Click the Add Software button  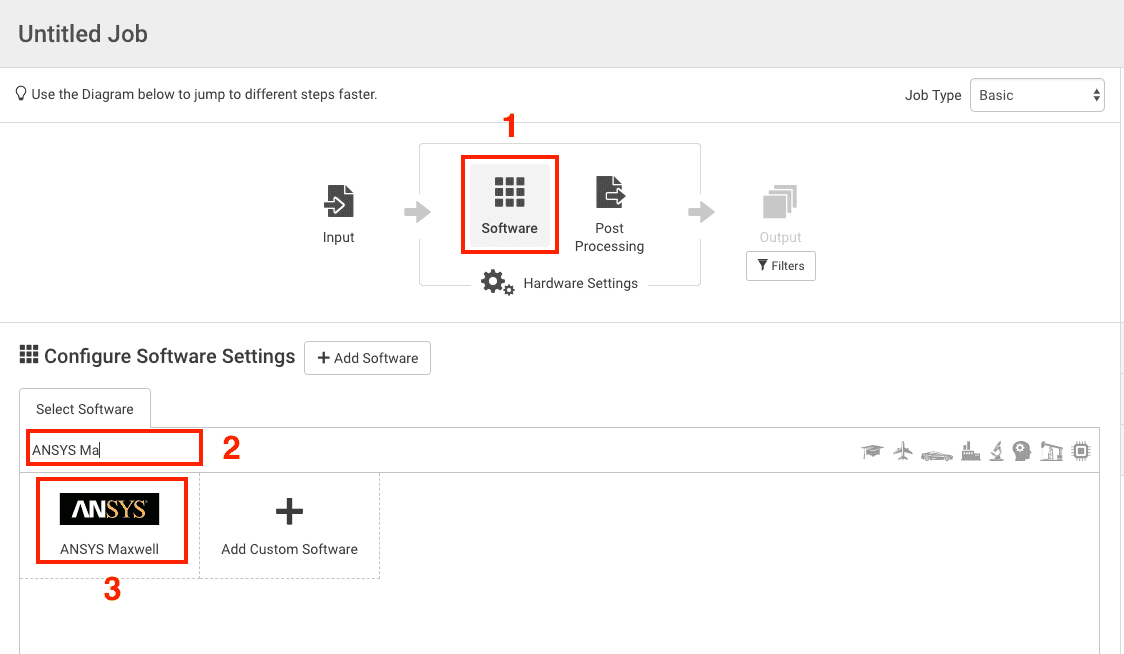click(x=368, y=358)
